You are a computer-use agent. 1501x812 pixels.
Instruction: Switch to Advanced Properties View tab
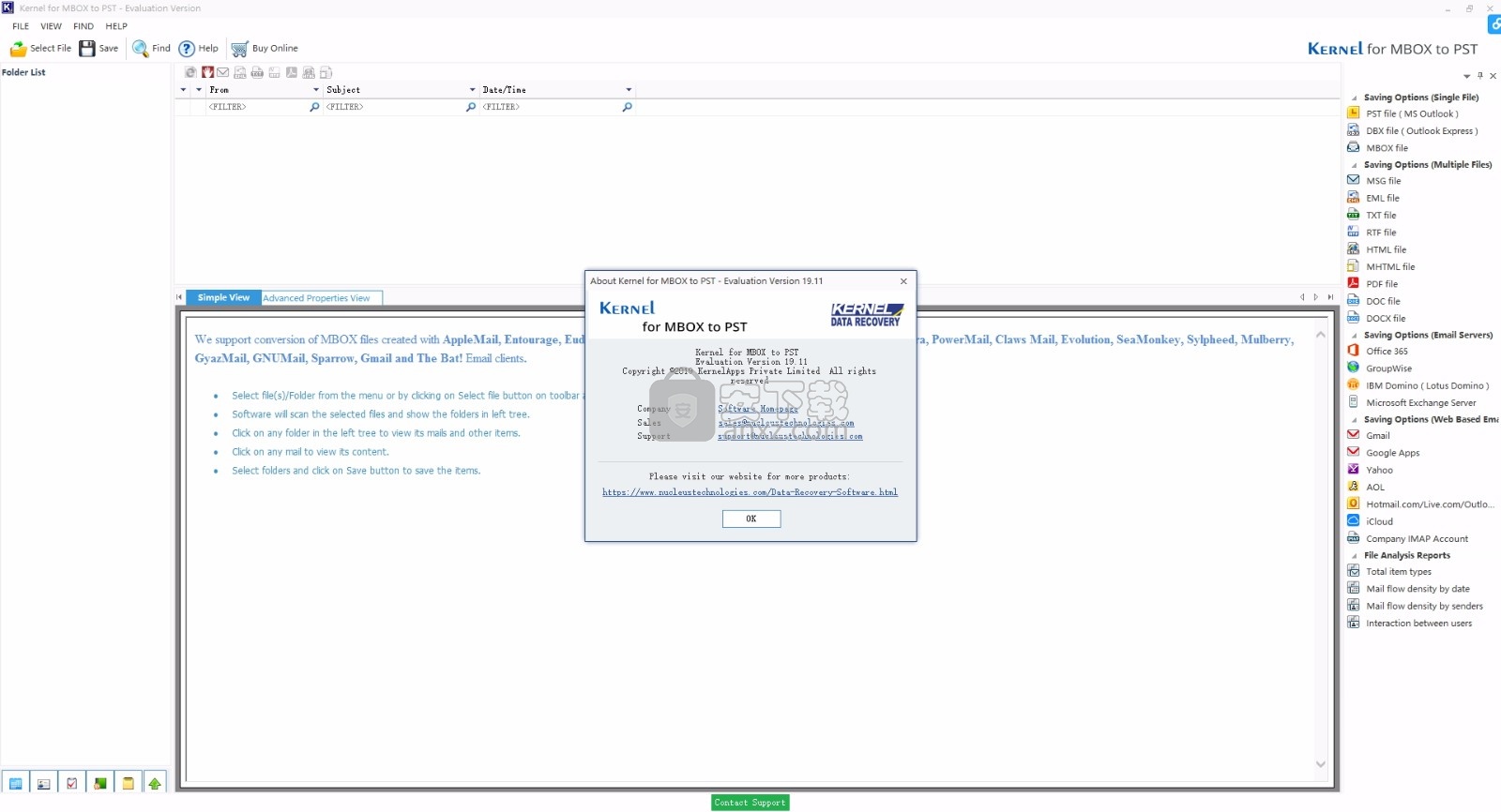317,298
